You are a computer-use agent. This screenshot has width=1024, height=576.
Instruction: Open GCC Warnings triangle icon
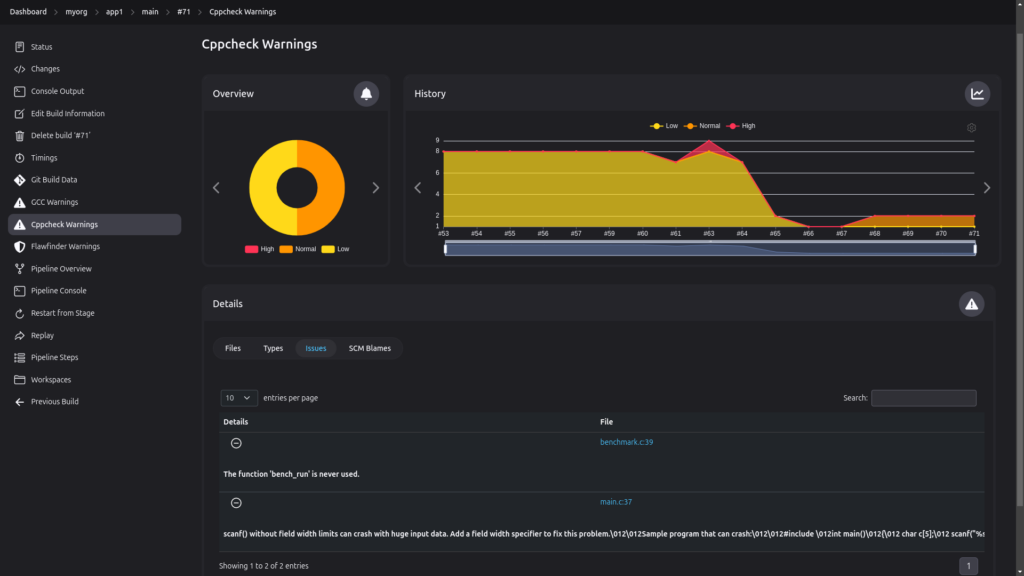coord(20,202)
